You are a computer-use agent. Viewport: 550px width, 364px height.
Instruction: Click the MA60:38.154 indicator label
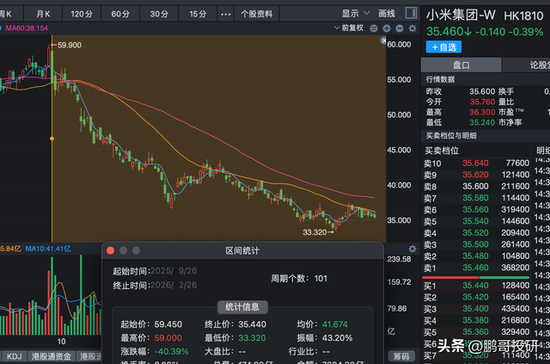27,28
